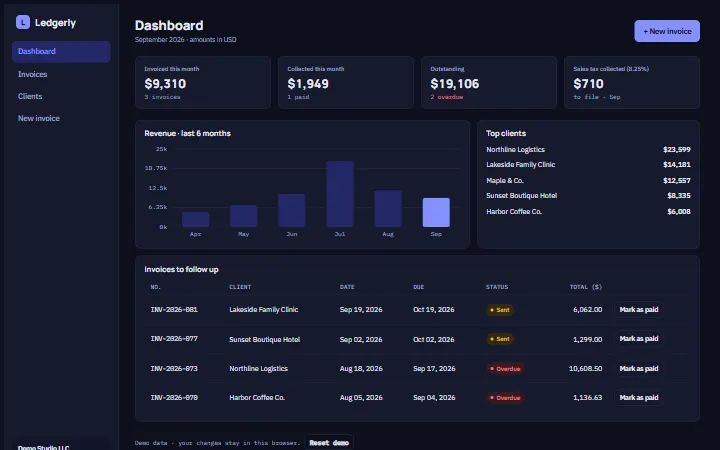Click Northline Logistics in the invoices table

click(x=259, y=369)
